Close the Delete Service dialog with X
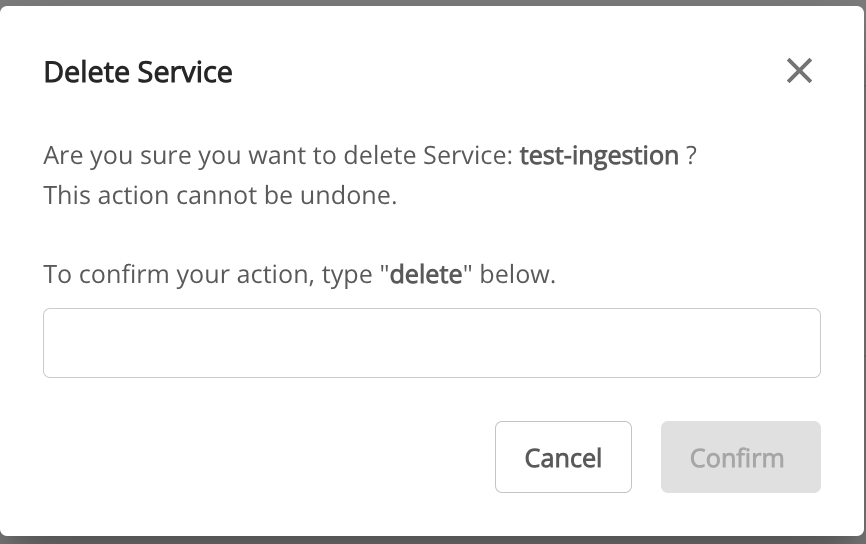Image resolution: width=866 pixels, height=544 pixels. pos(799,71)
